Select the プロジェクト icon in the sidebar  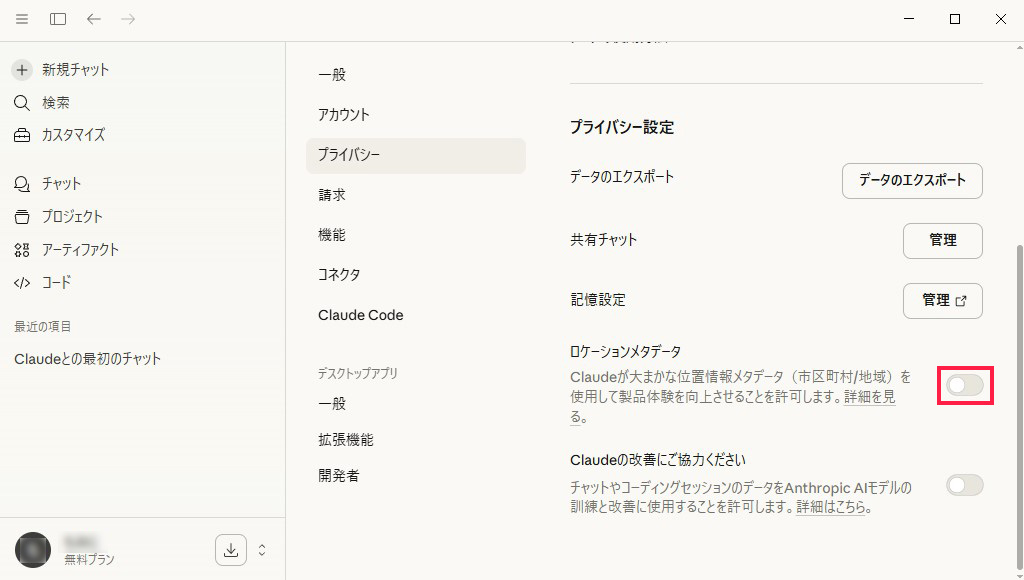point(21,216)
